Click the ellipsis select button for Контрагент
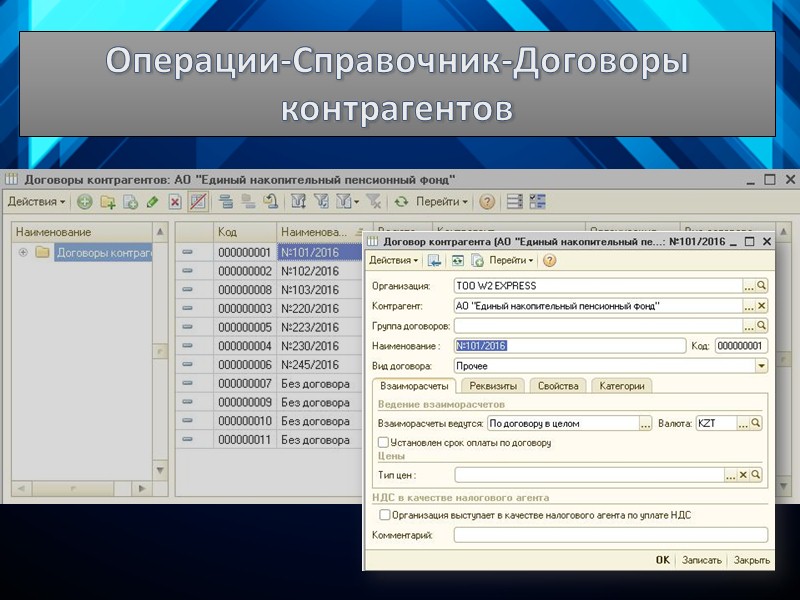The image size is (800, 600). click(749, 306)
